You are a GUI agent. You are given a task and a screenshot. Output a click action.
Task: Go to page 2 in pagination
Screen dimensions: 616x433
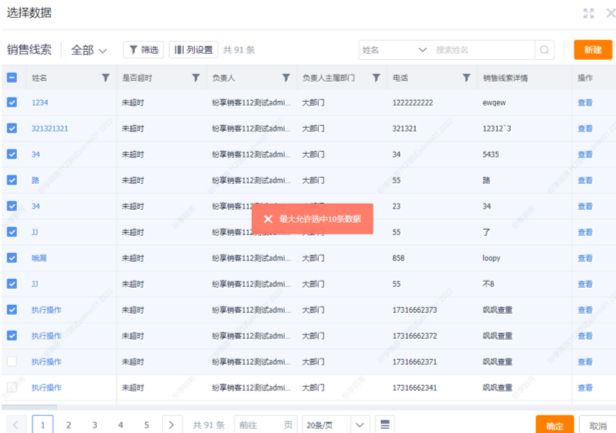[68, 425]
